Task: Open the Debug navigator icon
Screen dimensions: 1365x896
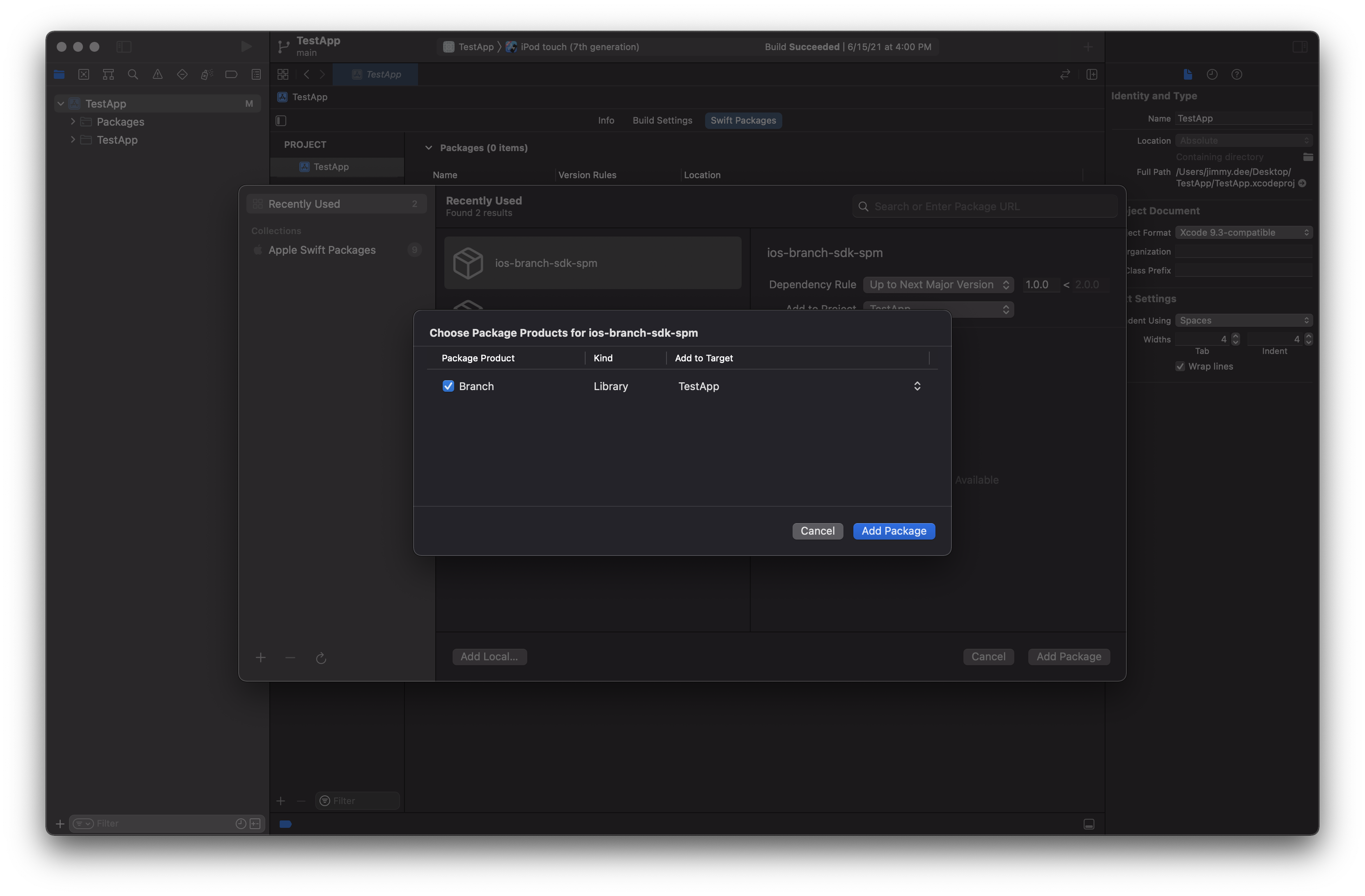Action: click(x=207, y=74)
